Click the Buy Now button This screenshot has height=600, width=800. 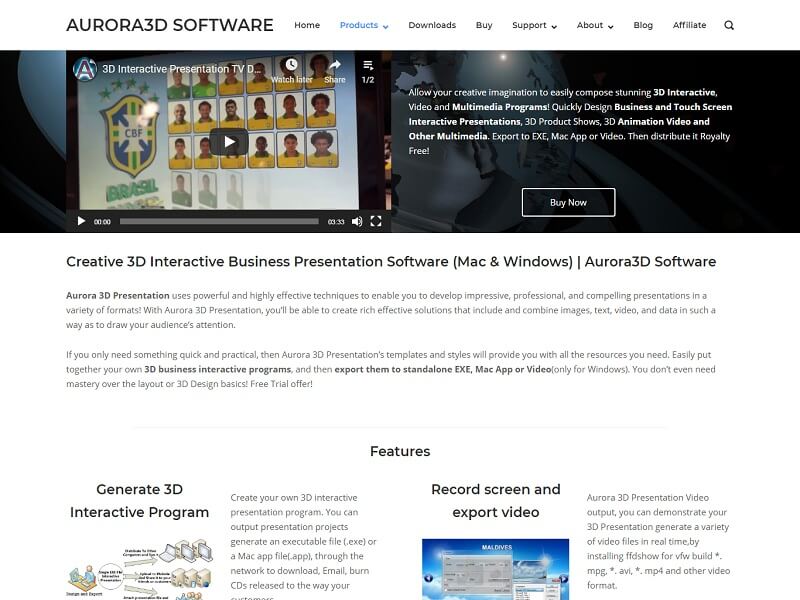click(568, 203)
